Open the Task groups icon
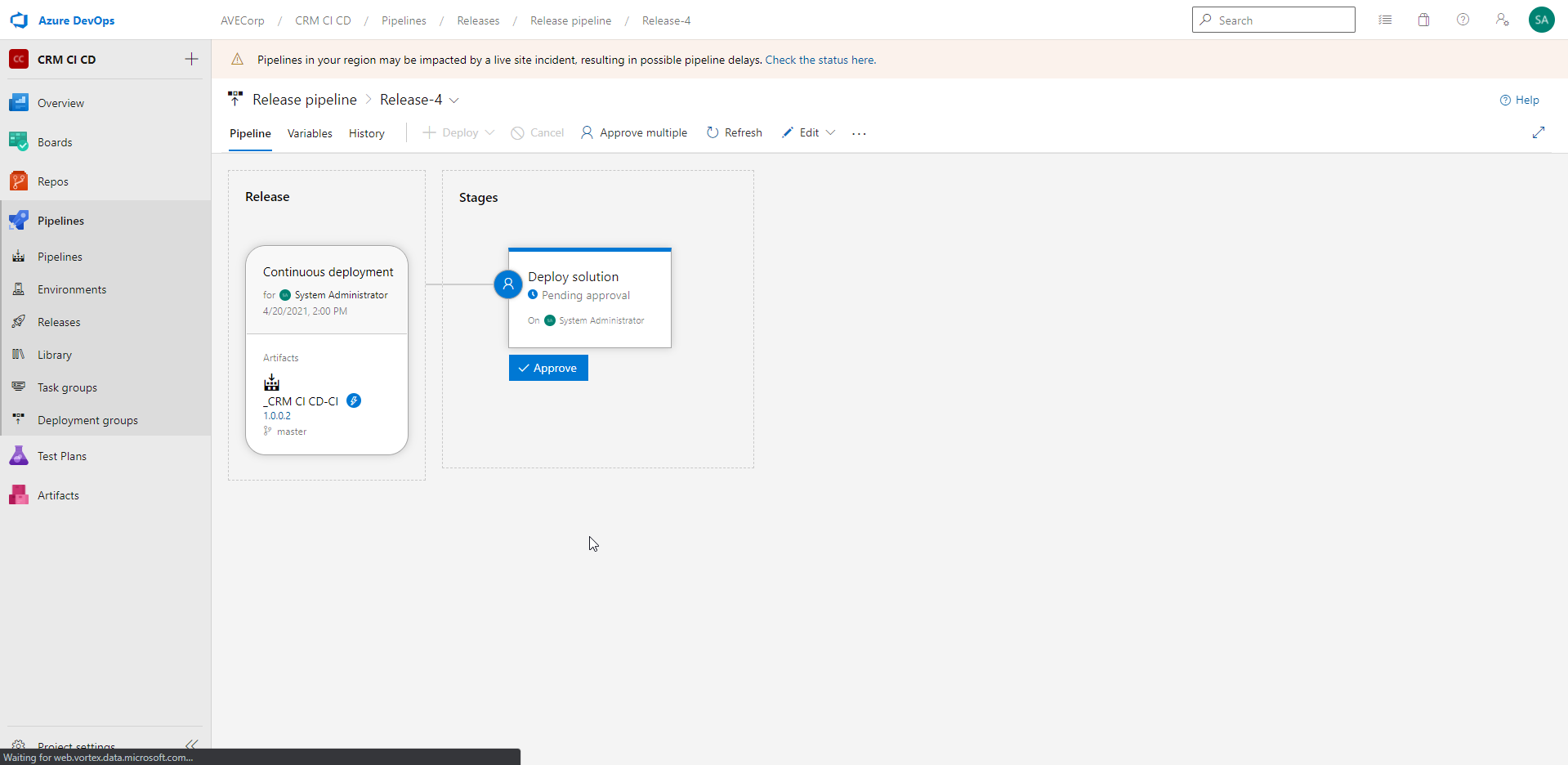This screenshot has width=1568, height=765. click(18, 387)
